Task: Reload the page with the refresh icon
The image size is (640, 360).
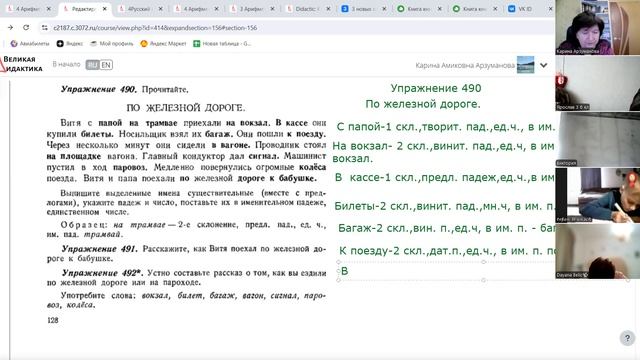Action: point(26,27)
